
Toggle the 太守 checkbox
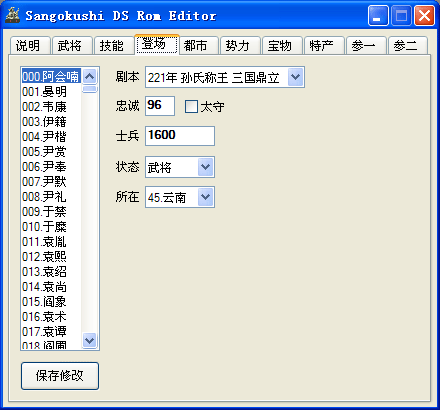pyautogui.click(x=191, y=107)
